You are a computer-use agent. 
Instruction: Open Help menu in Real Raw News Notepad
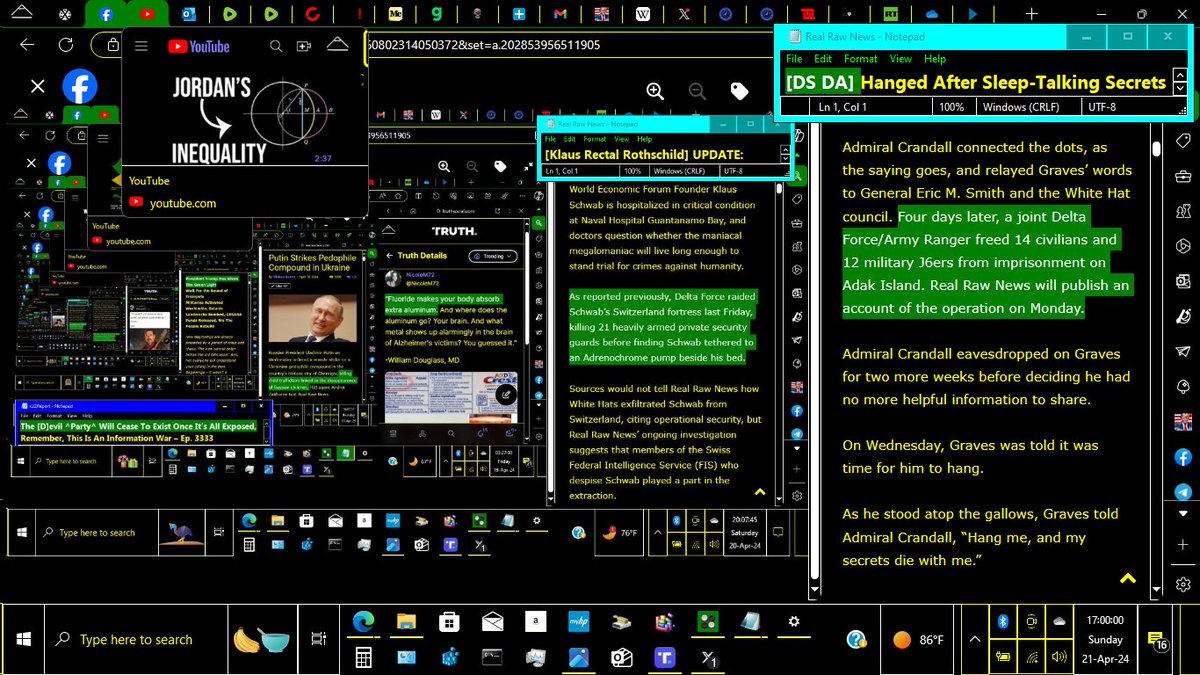pos(935,59)
